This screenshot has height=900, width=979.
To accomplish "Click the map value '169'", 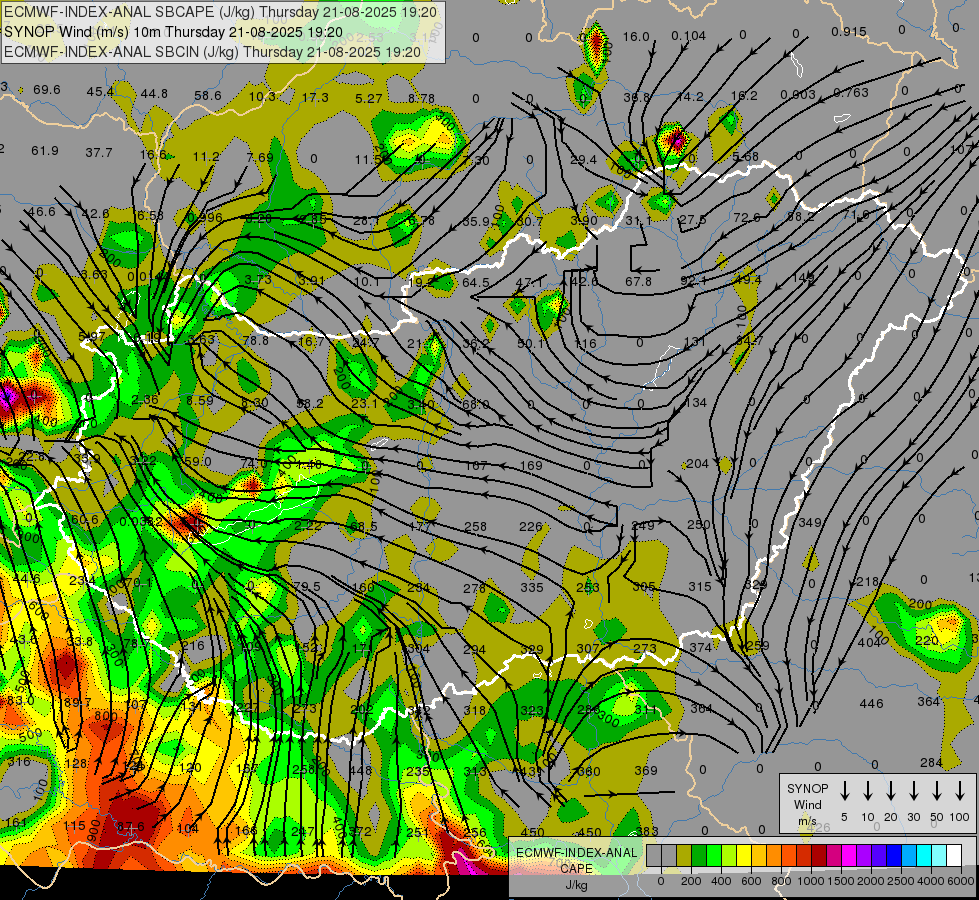I will point(531,465).
